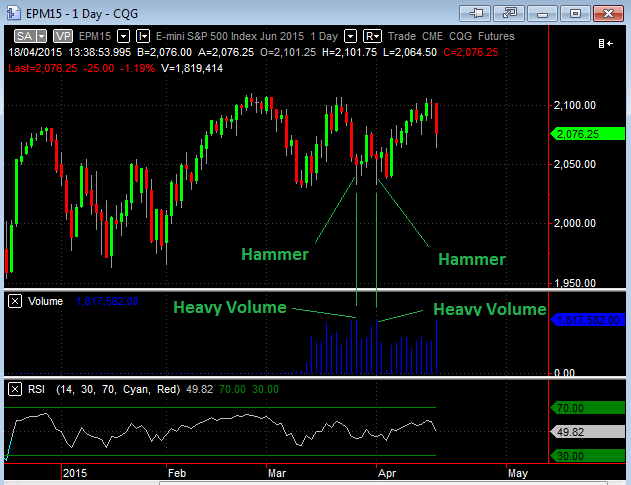The height and width of the screenshot is (485, 631).
Task: Minimize the EPM15 chart window
Action: click(x=542, y=13)
